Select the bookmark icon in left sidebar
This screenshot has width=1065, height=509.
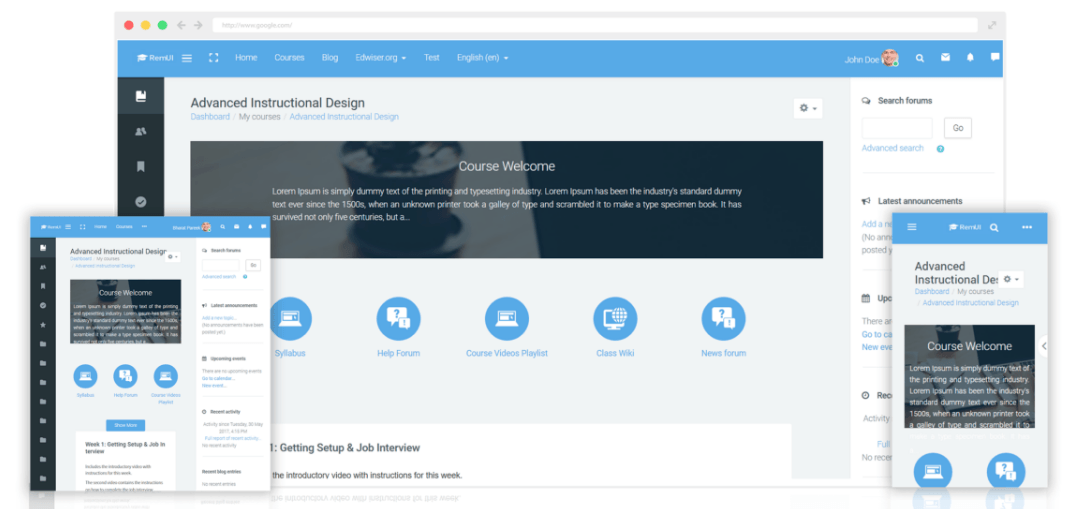141,166
